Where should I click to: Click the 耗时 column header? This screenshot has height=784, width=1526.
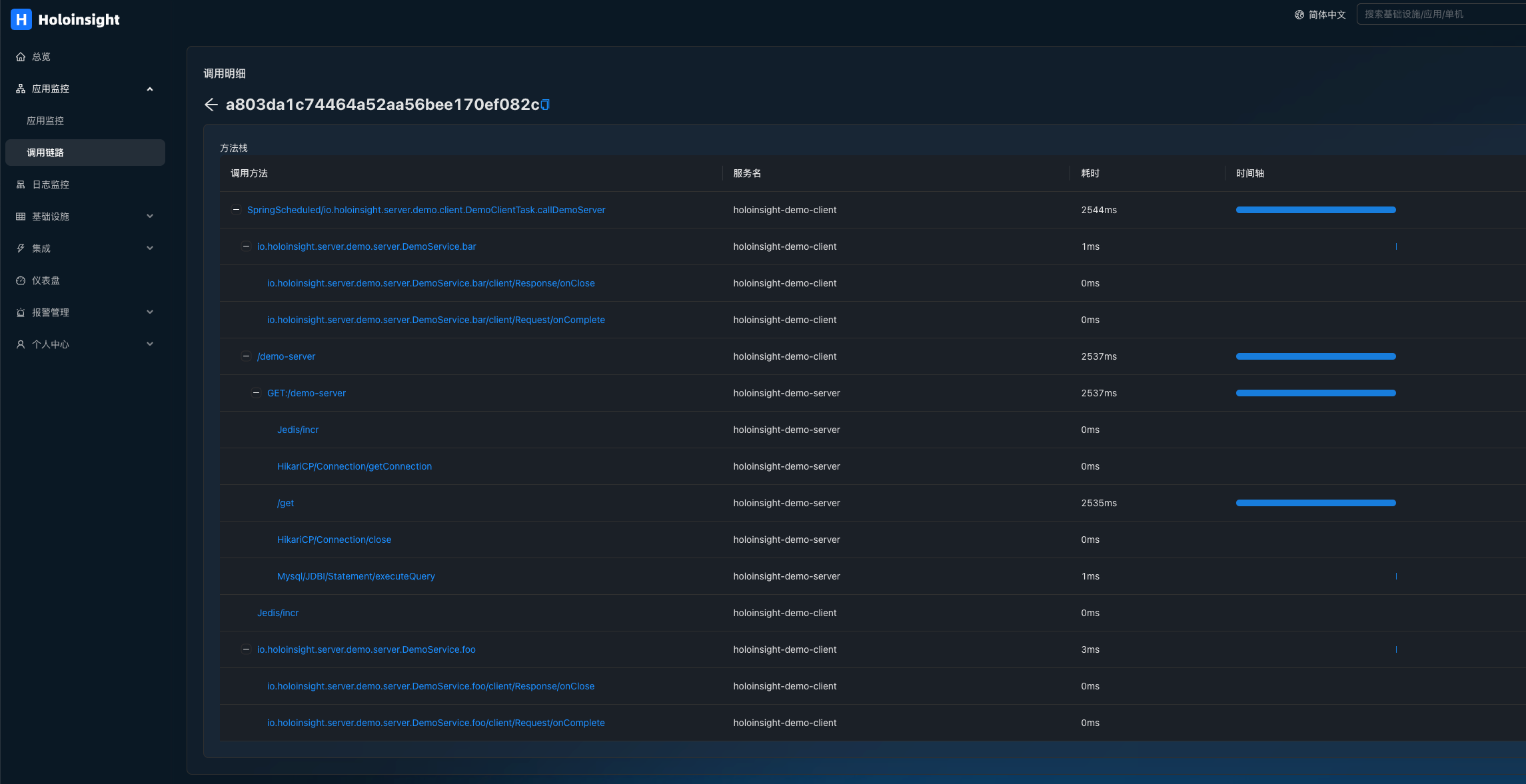[1090, 173]
